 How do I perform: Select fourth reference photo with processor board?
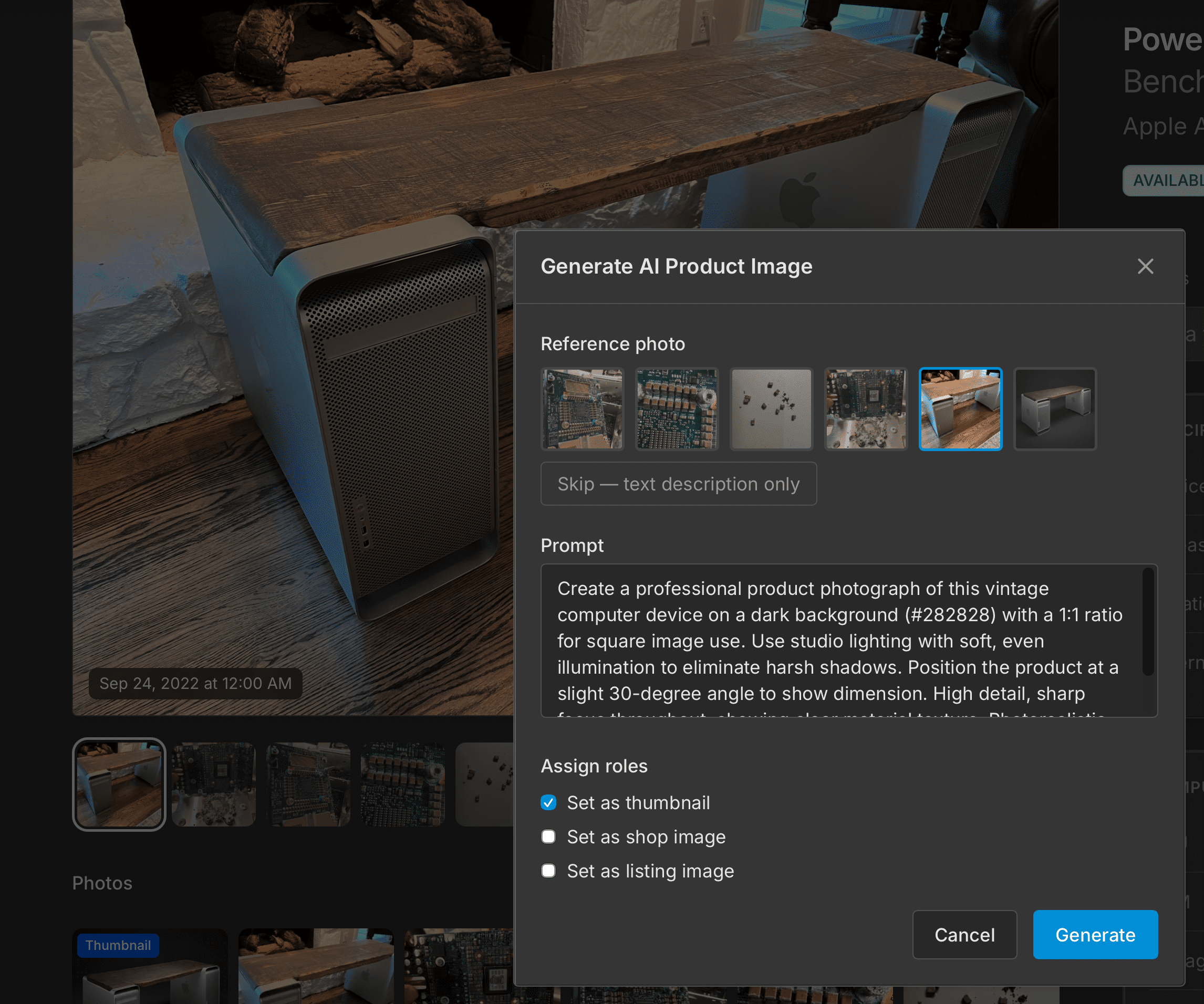(x=866, y=409)
